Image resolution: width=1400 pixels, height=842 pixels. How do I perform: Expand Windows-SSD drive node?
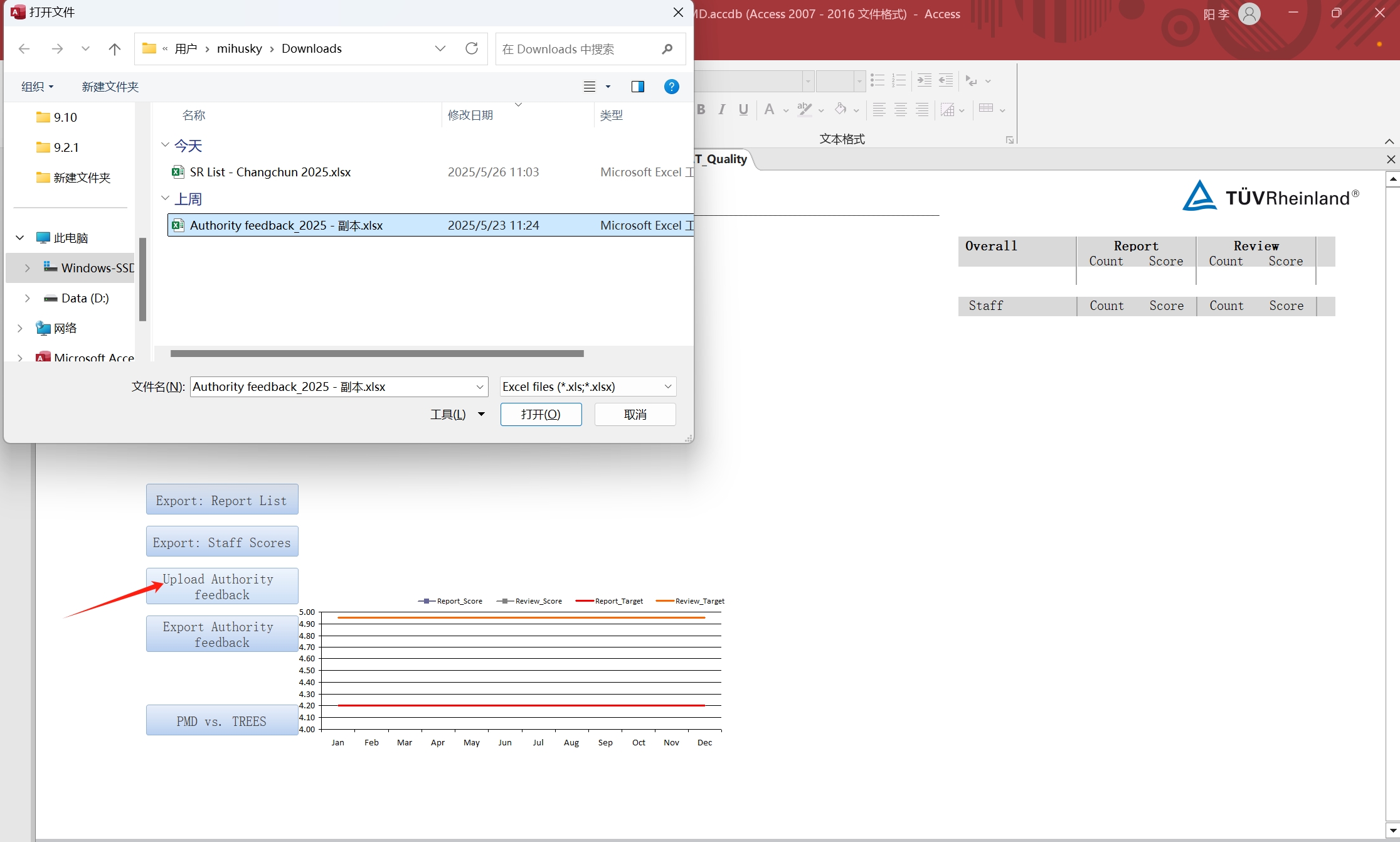27,268
